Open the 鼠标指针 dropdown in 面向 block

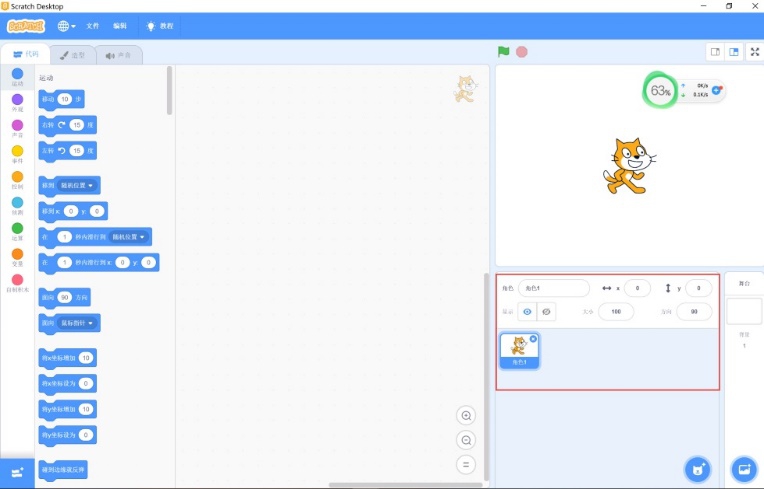point(77,323)
